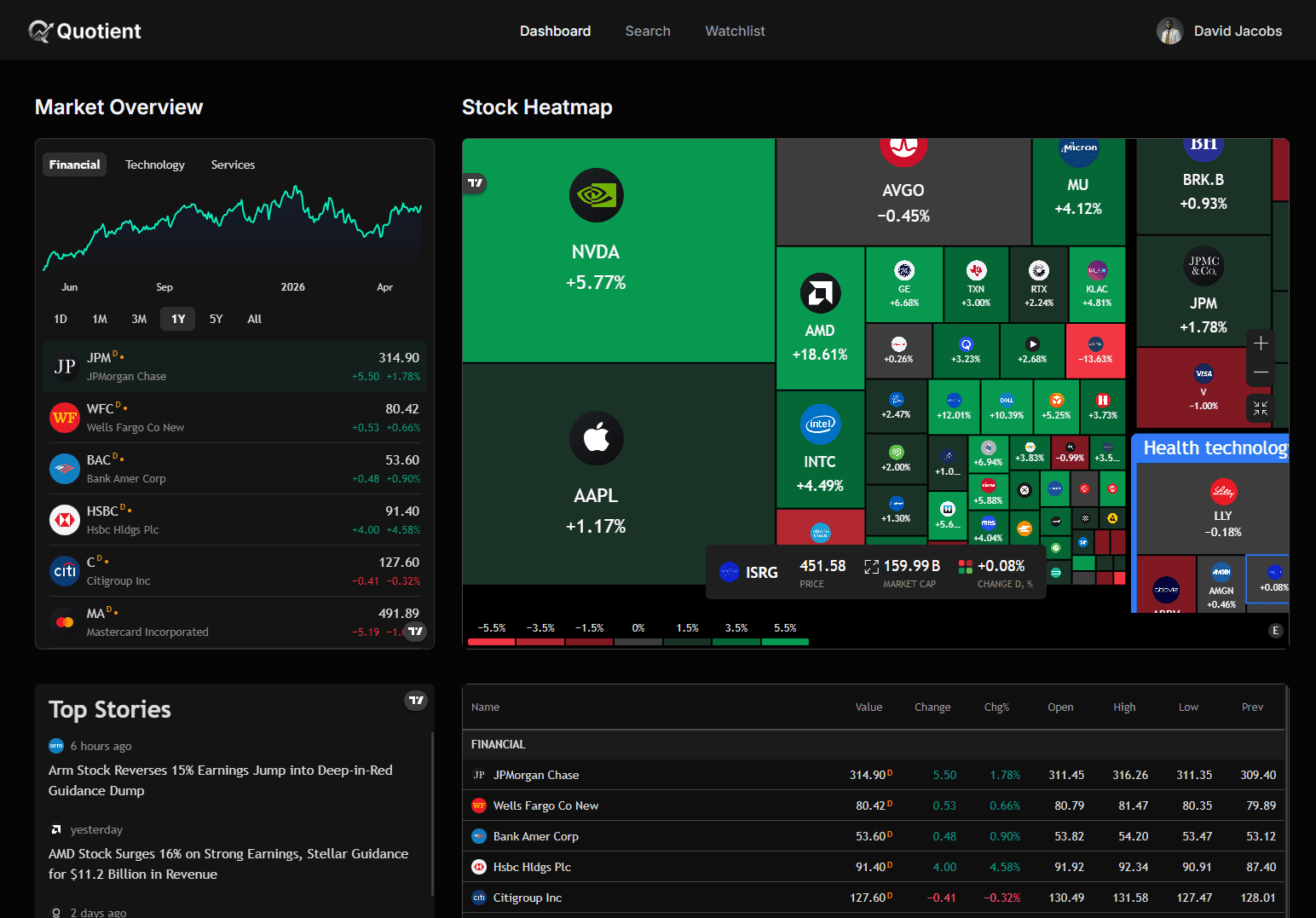Open the Search nav item
1316x918 pixels.
[648, 31]
